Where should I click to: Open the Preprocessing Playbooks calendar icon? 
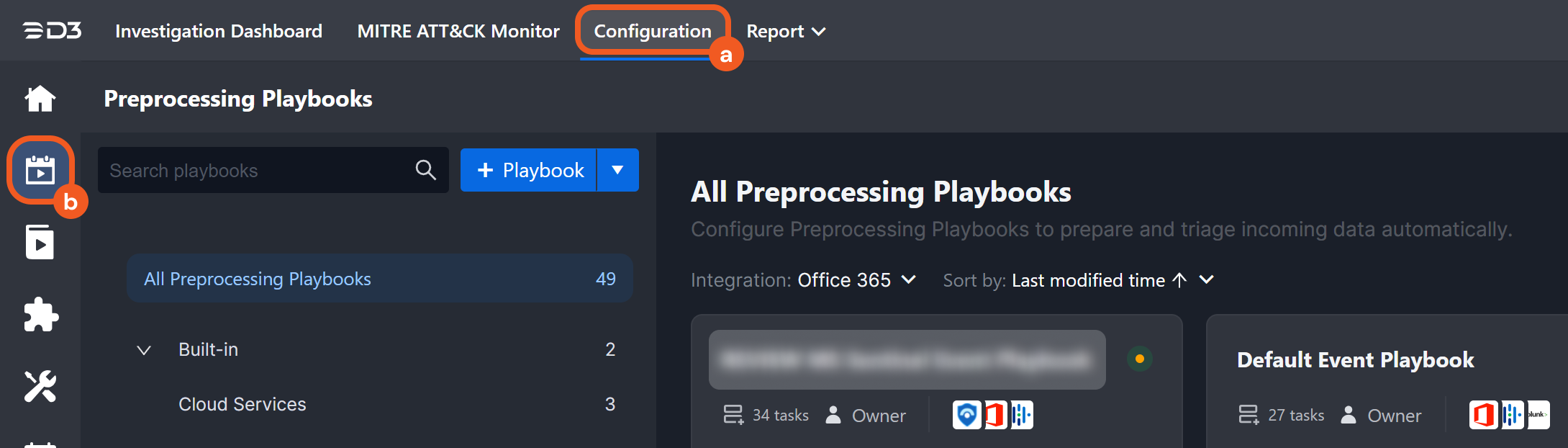40,171
